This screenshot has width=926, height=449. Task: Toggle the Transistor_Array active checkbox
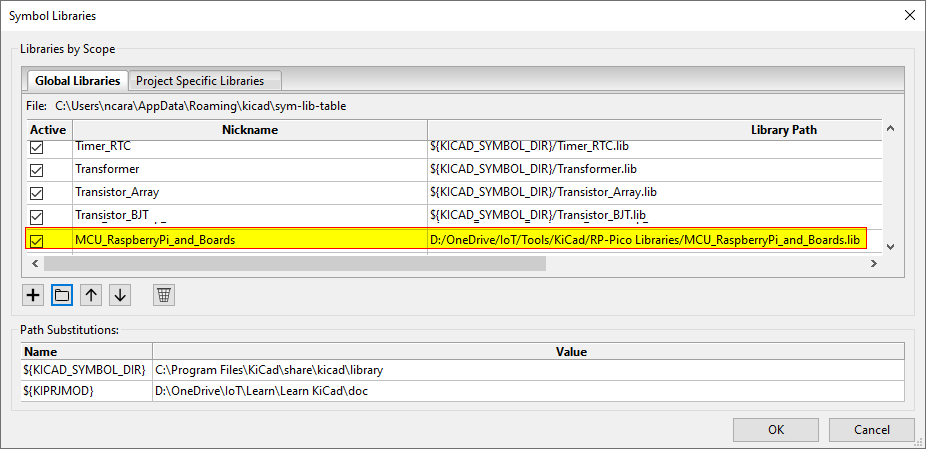point(37,193)
